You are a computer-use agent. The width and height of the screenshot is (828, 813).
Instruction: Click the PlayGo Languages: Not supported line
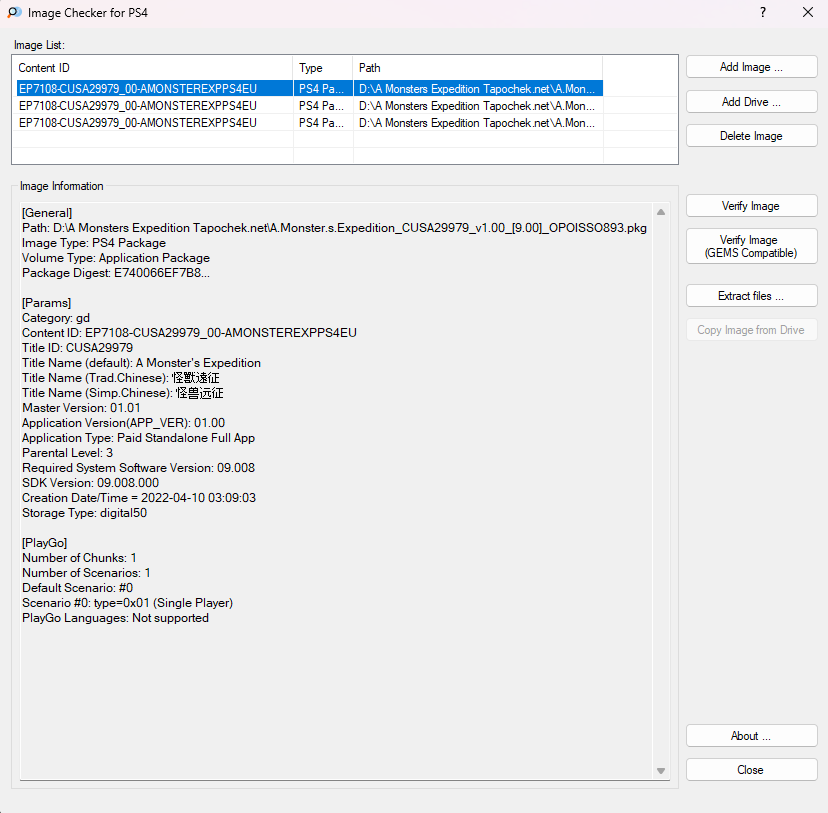(x=116, y=618)
